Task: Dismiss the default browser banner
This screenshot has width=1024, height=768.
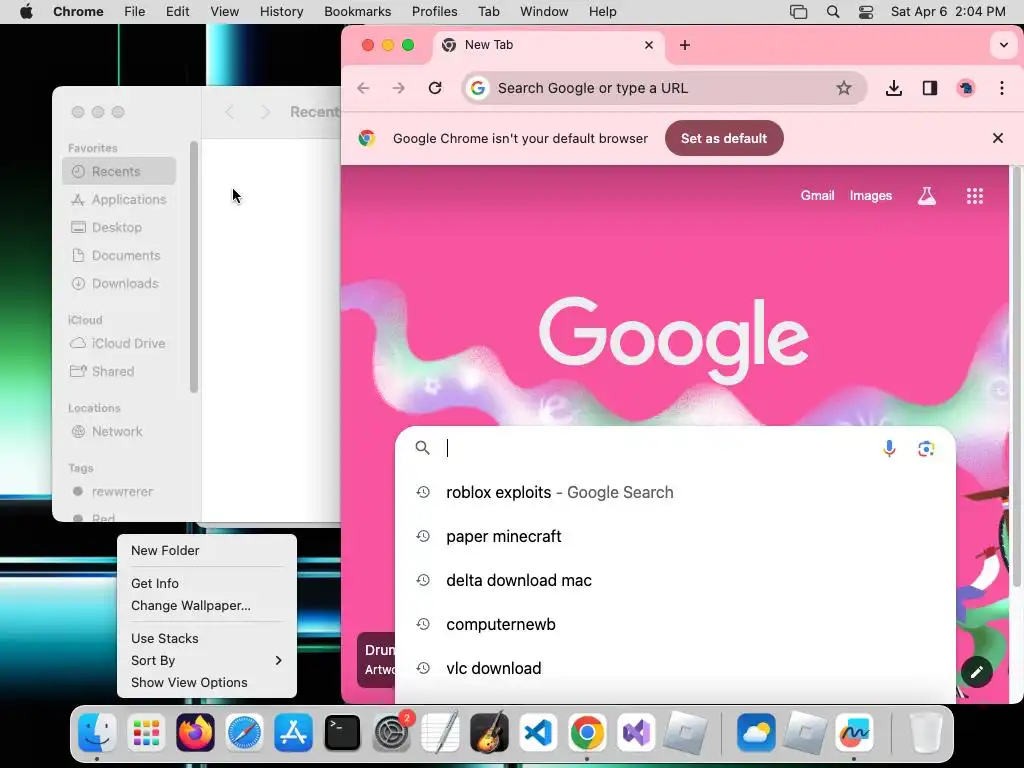Action: pyautogui.click(x=997, y=138)
